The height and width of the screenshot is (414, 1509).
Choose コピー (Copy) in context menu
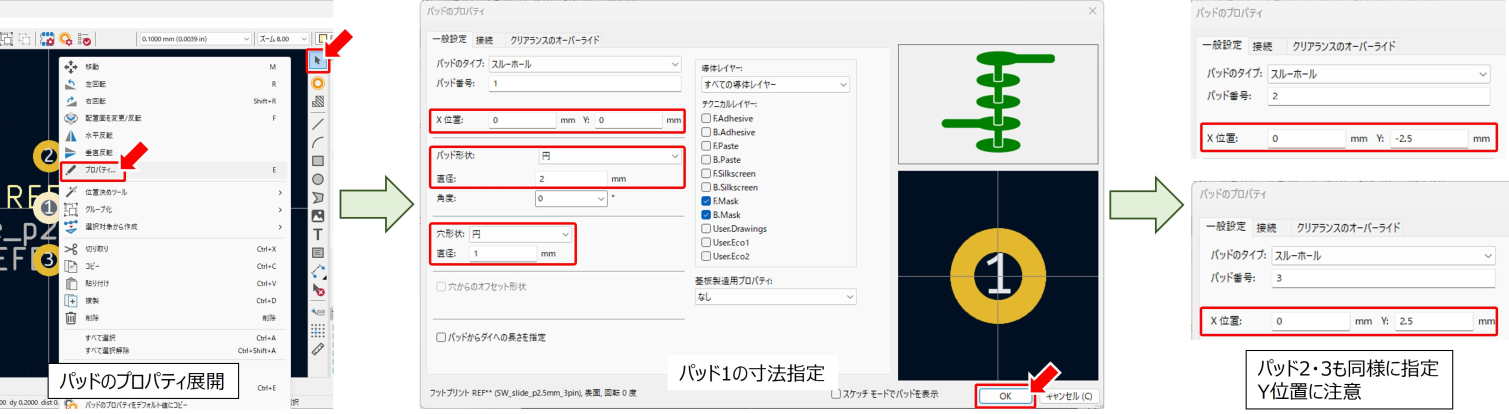point(172,266)
